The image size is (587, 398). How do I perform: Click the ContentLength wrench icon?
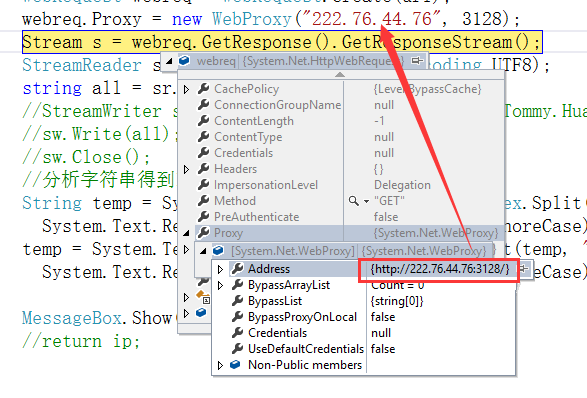pos(204,121)
